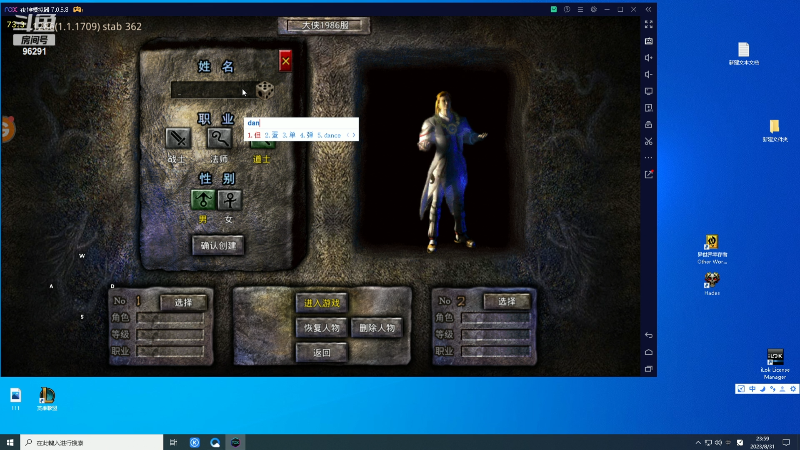Open the iLok License Manager shortcut
The height and width of the screenshot is (450, 800).
click(775, 364)
